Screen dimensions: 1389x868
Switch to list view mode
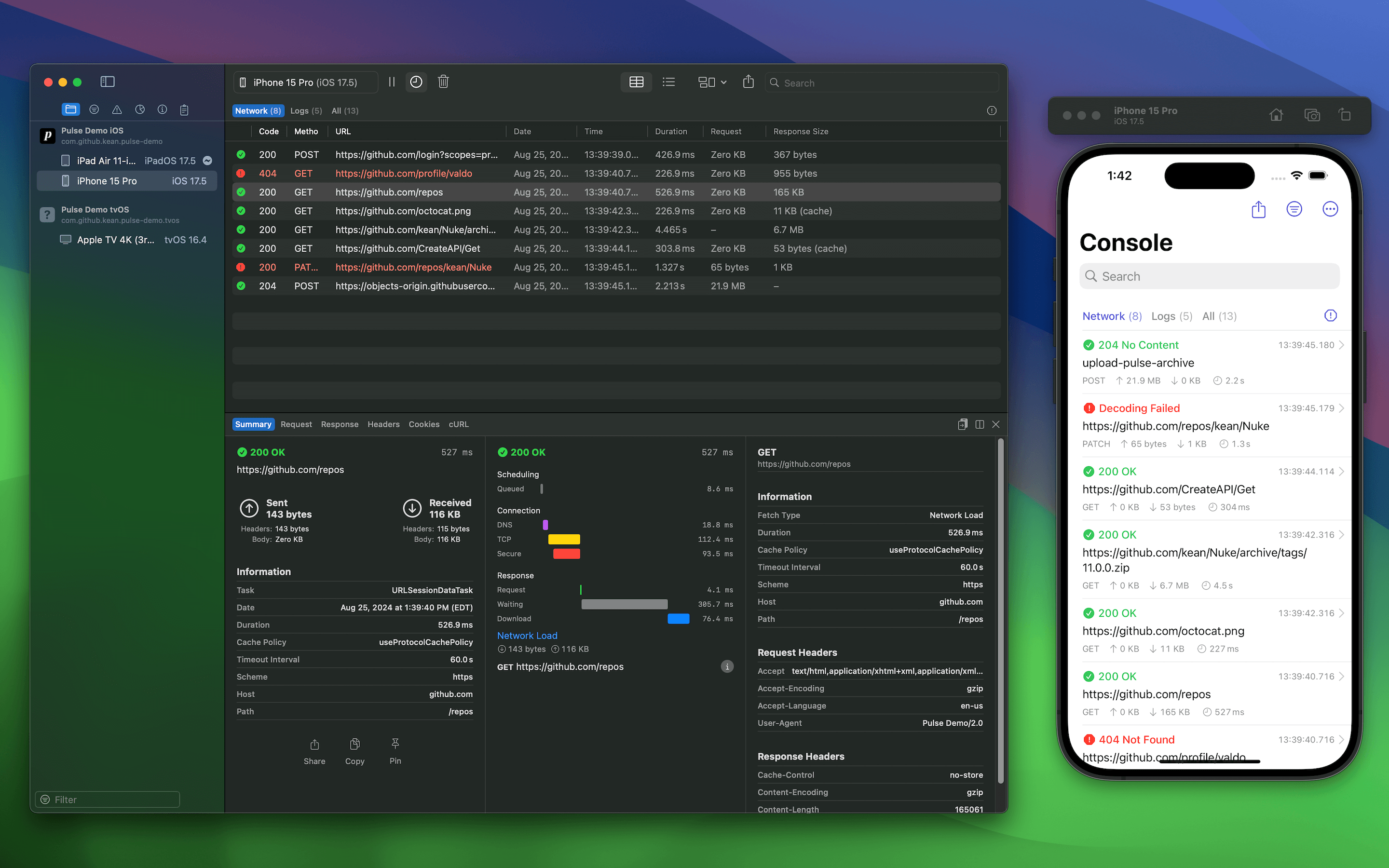667,82
